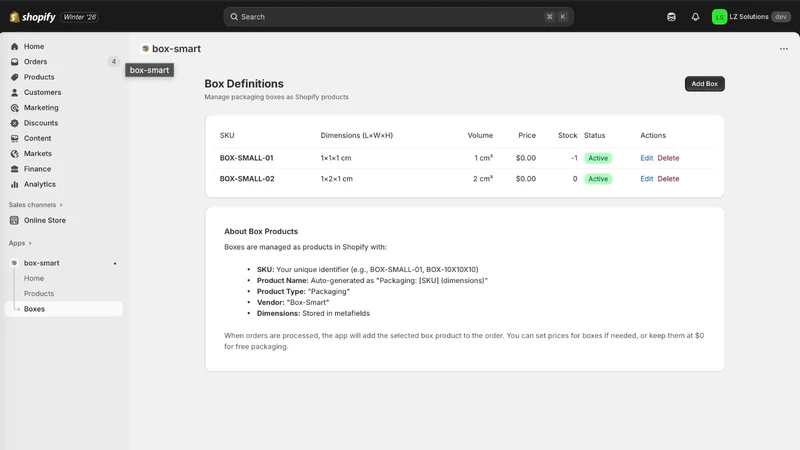Click Active status badge for BOX-SMALL-01
This screenshot has height=450, width=800.
[598, 158]
